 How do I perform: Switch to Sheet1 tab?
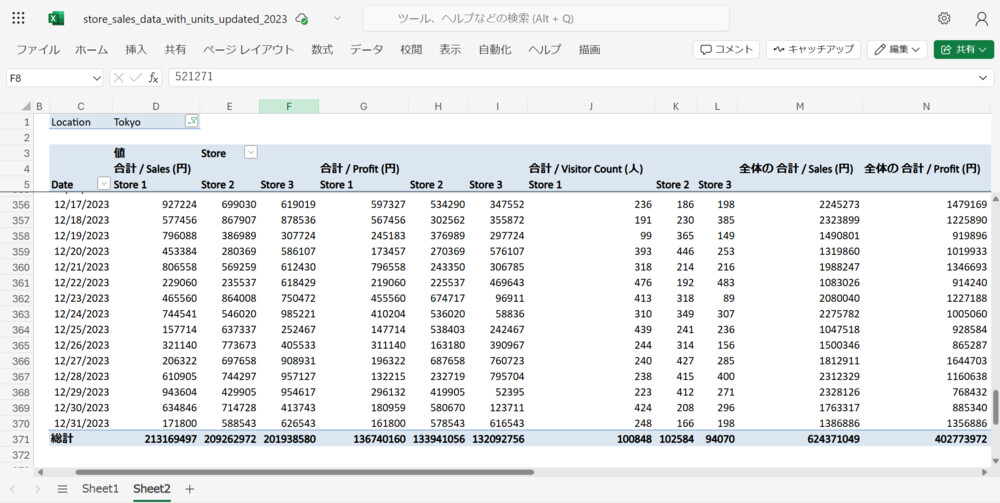click(x=100, y=489)
